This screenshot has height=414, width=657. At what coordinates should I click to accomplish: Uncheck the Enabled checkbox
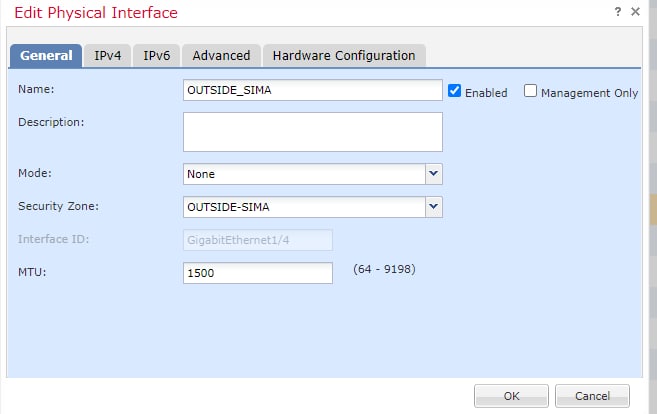pos(454,91)
